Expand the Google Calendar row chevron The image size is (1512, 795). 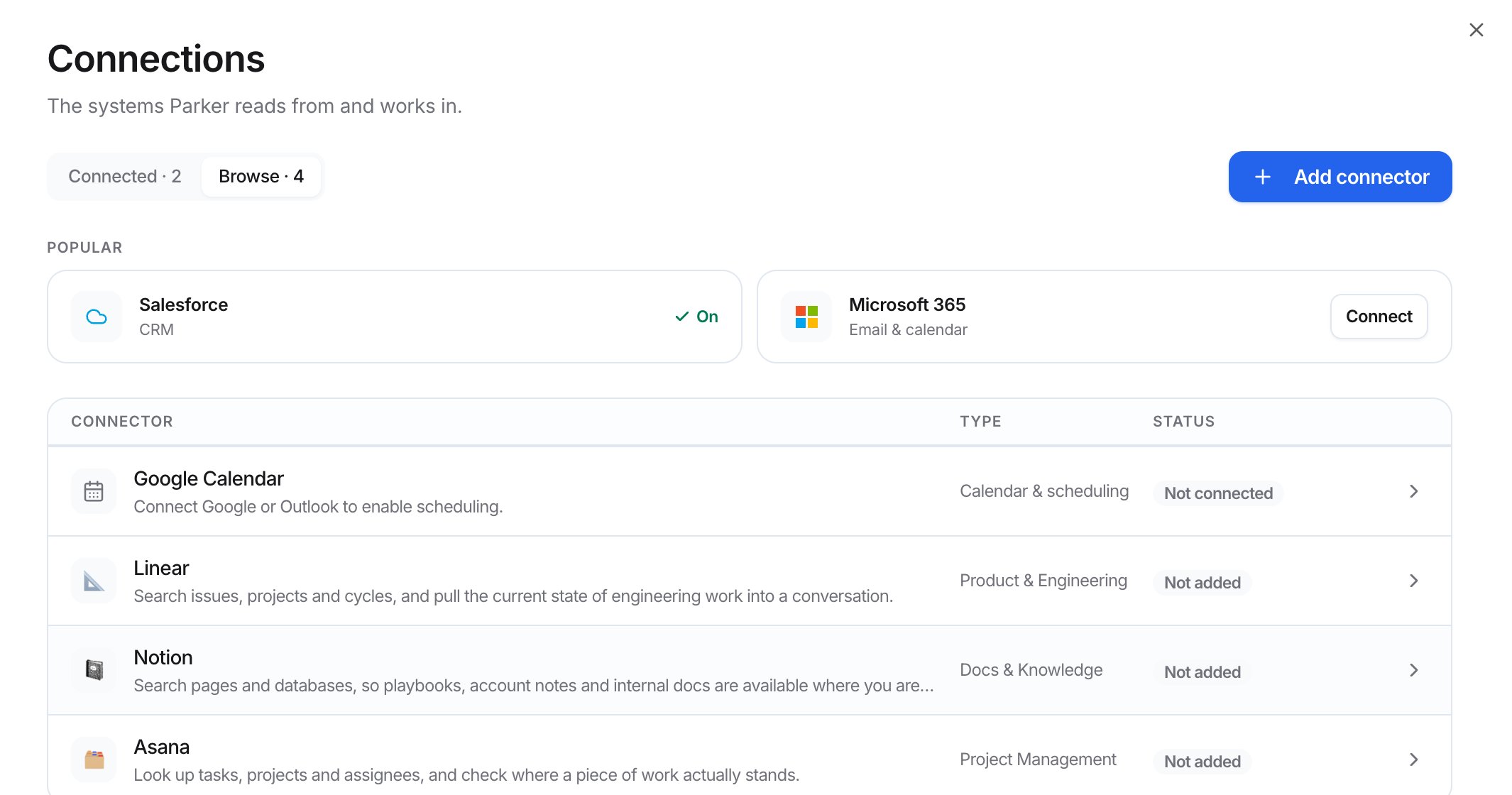click(1413, 491)
